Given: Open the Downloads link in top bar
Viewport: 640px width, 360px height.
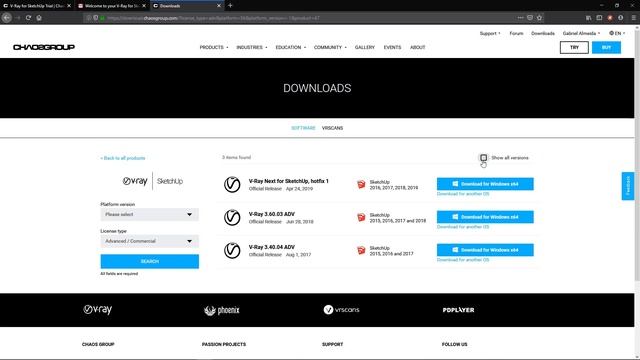Looking at the screenshot, I should coord(542,33).
